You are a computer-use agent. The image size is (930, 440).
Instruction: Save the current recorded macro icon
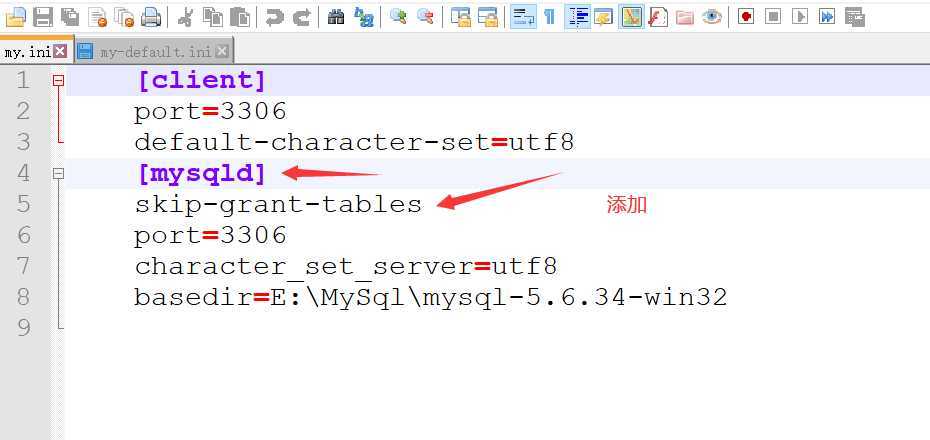(854, 17)
